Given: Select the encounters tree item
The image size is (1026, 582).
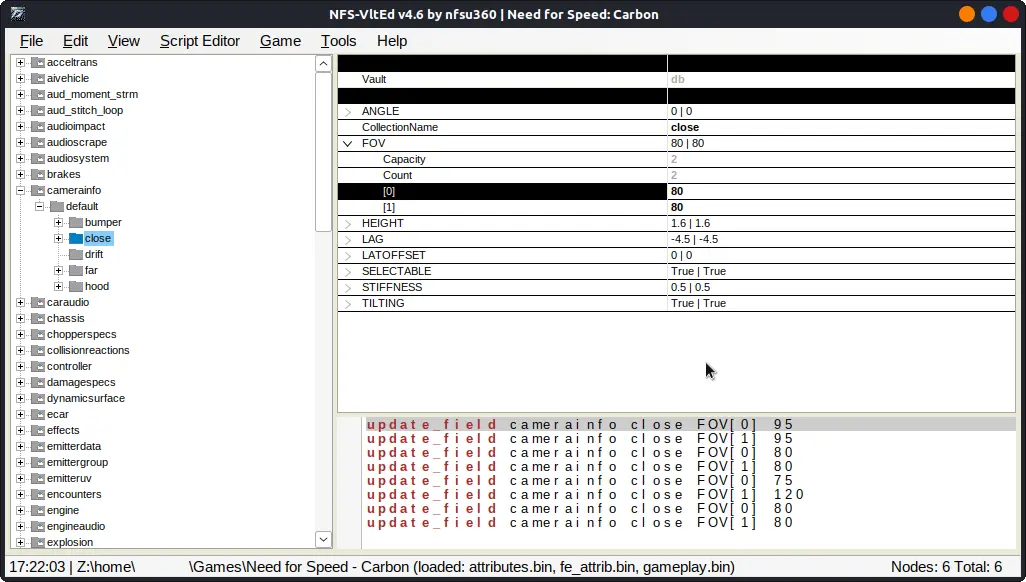Looking at the screenshot, I should pos(74,494).
